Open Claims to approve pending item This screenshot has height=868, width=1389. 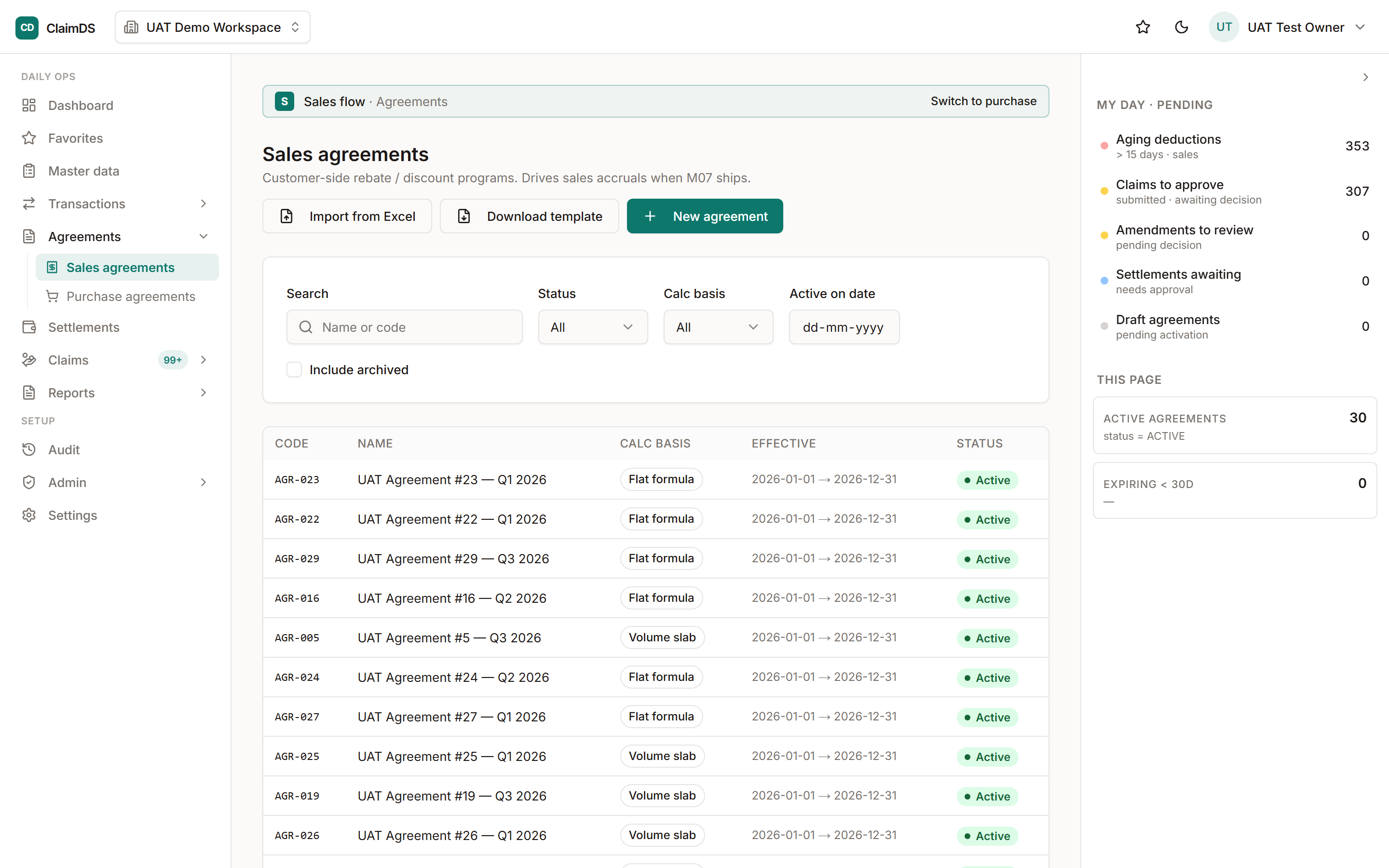1234,191
